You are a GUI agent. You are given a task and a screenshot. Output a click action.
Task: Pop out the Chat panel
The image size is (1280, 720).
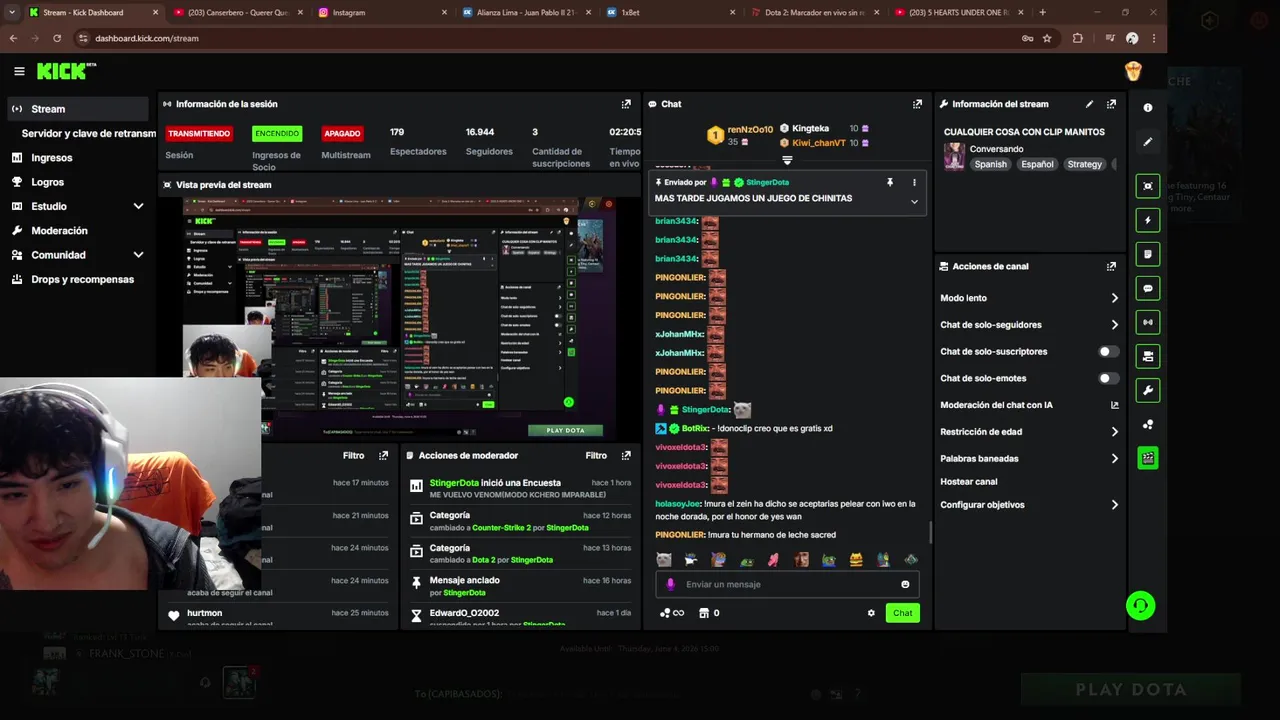917,104
